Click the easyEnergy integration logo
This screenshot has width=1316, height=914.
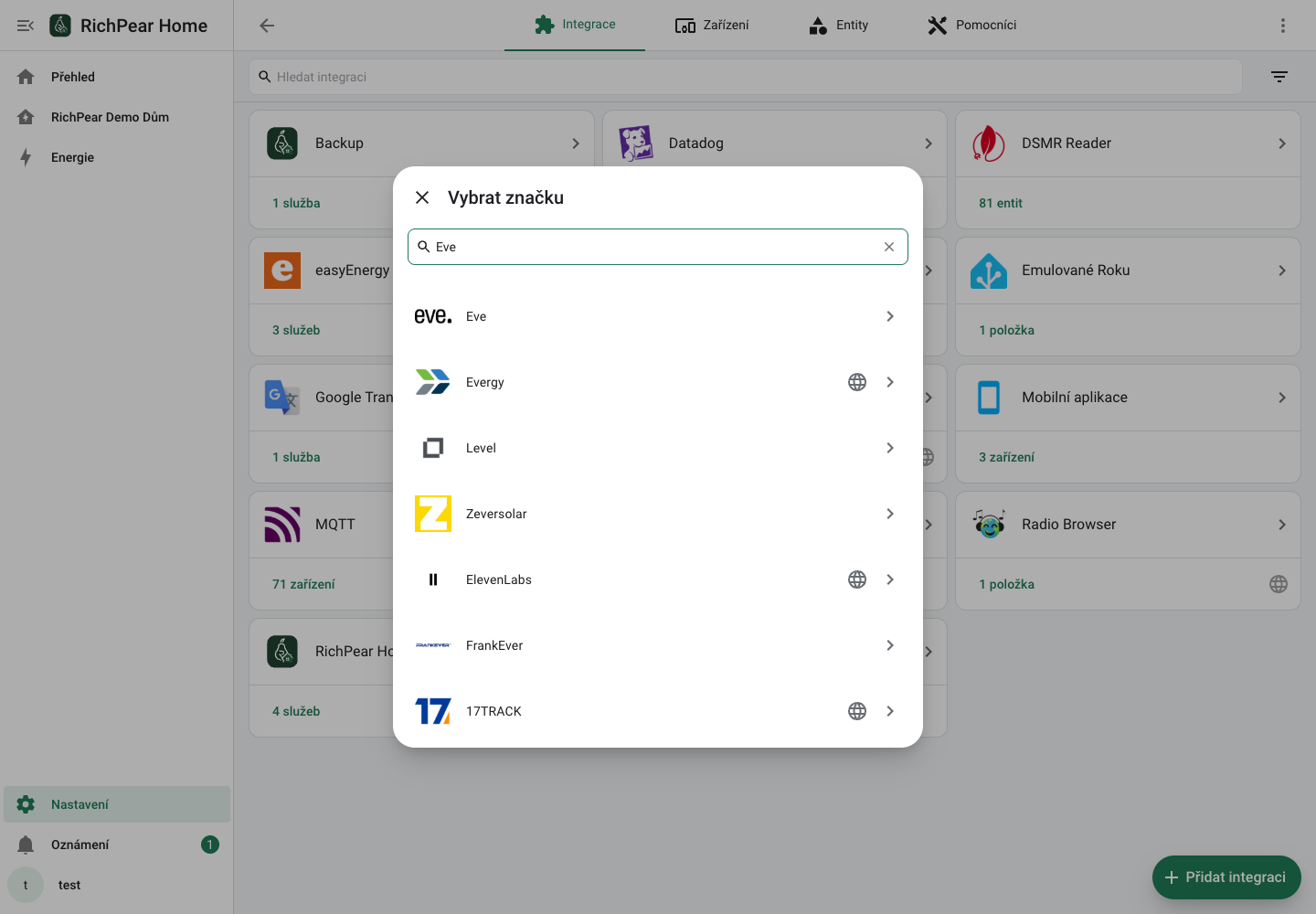coord(282,271)
